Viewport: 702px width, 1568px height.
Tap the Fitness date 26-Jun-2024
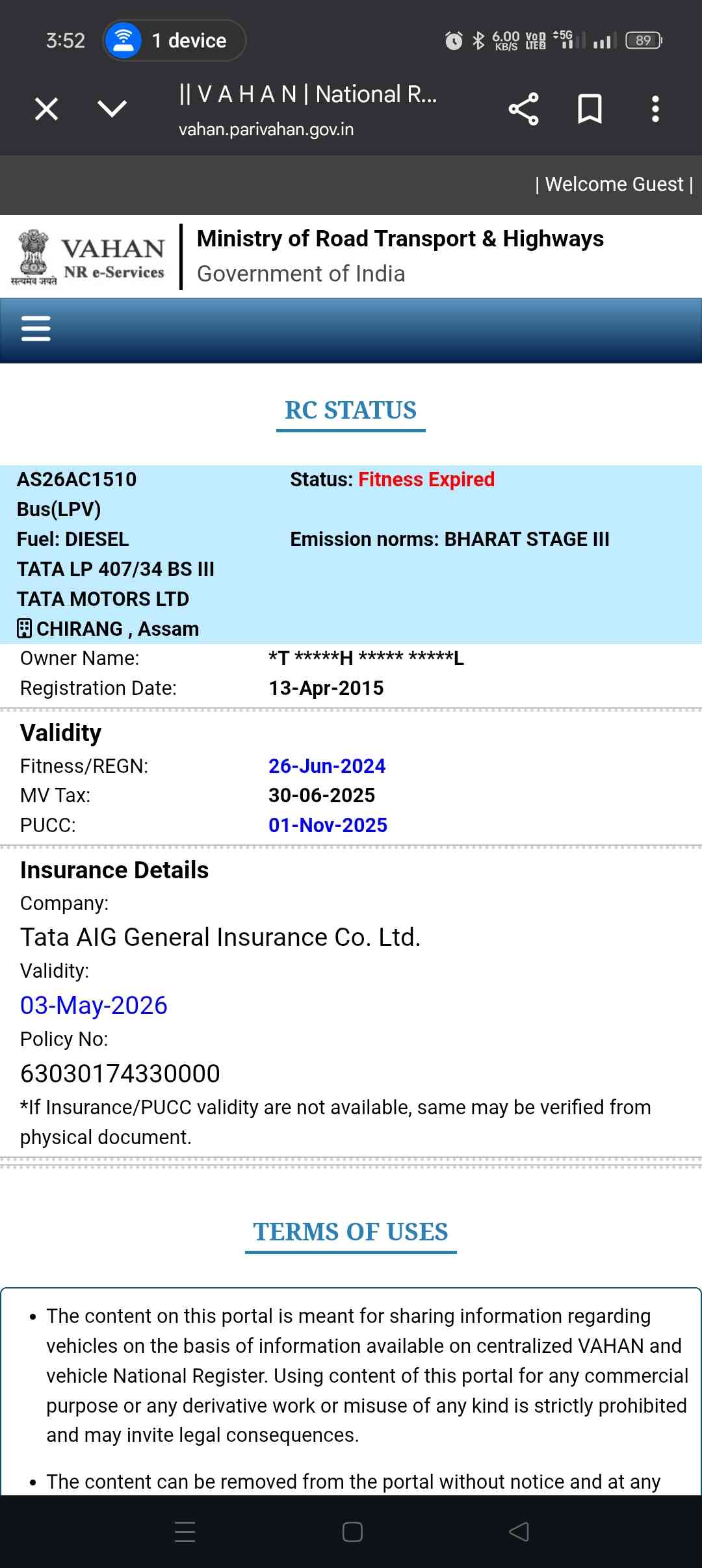point(327,766)
